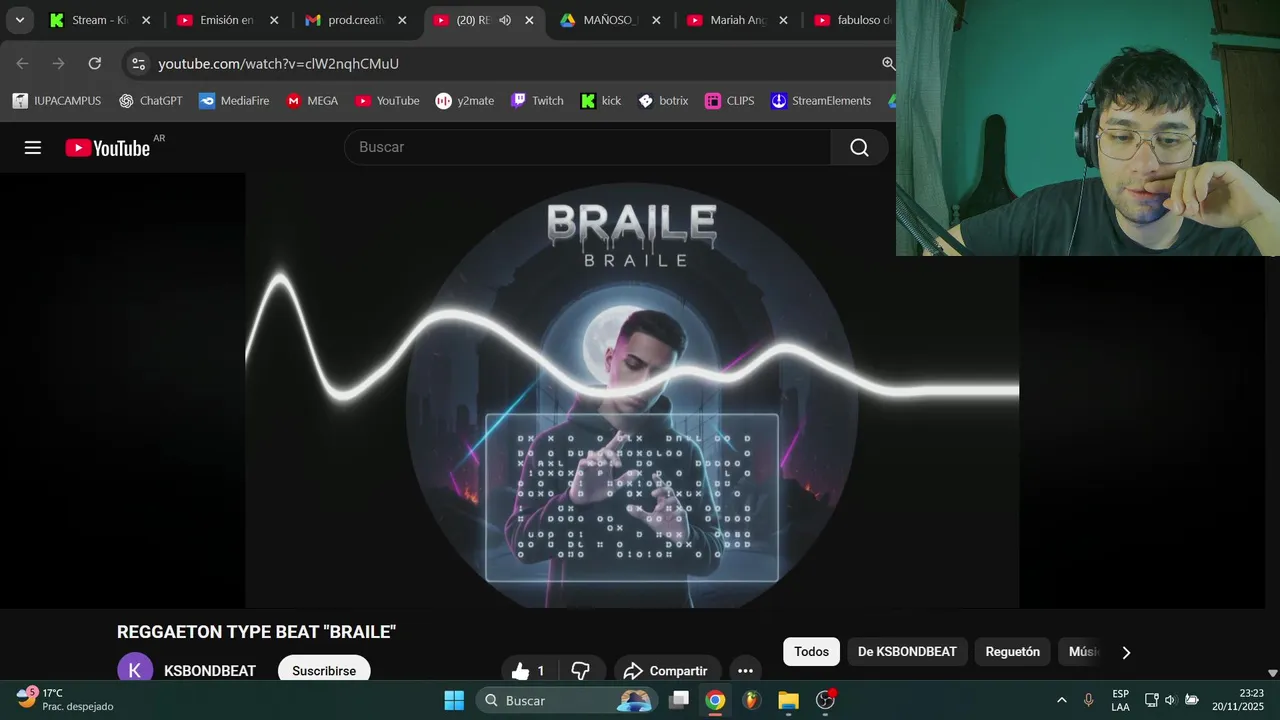Open the CLIPS bookmark

pos(730,101)
